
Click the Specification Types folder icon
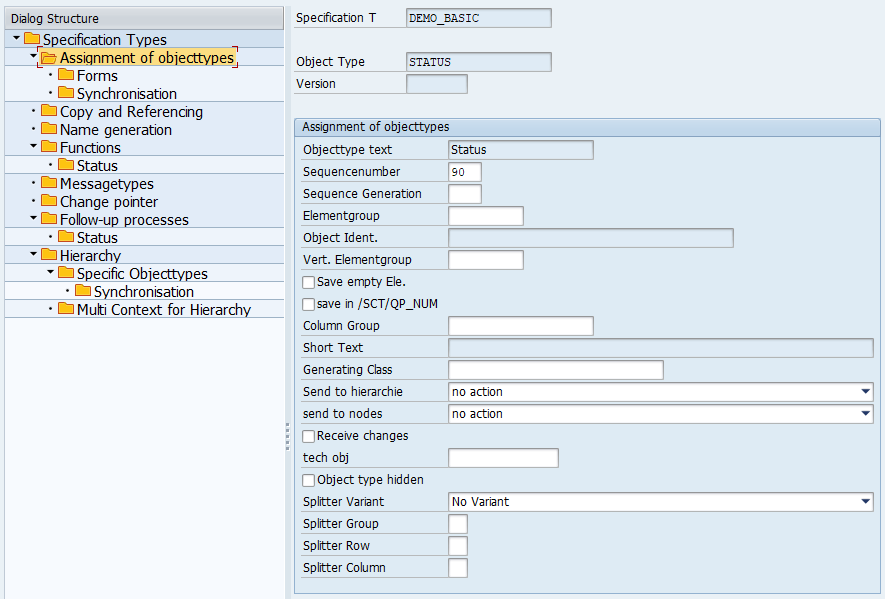32,39
